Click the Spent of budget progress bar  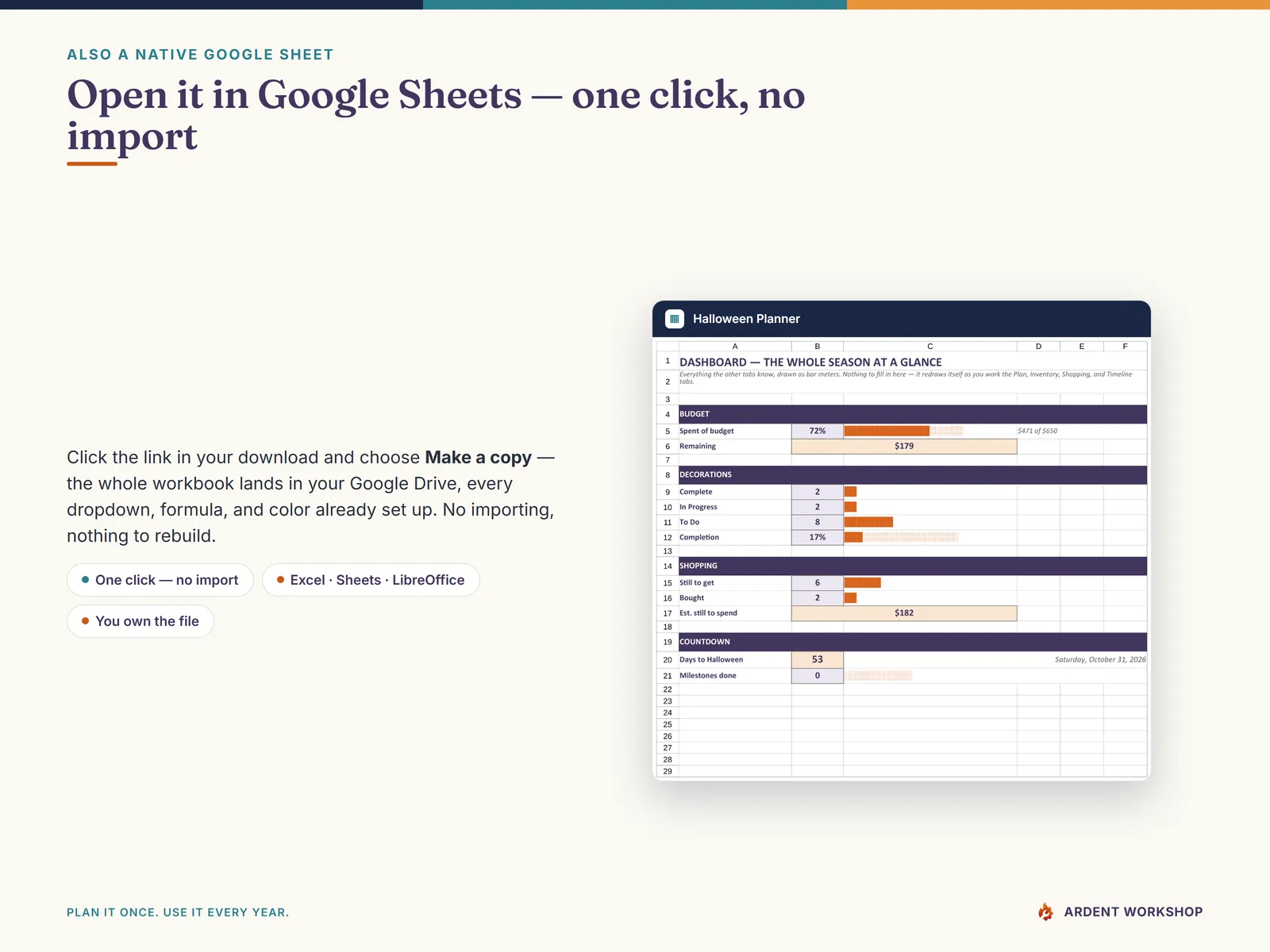click(903, 431)
